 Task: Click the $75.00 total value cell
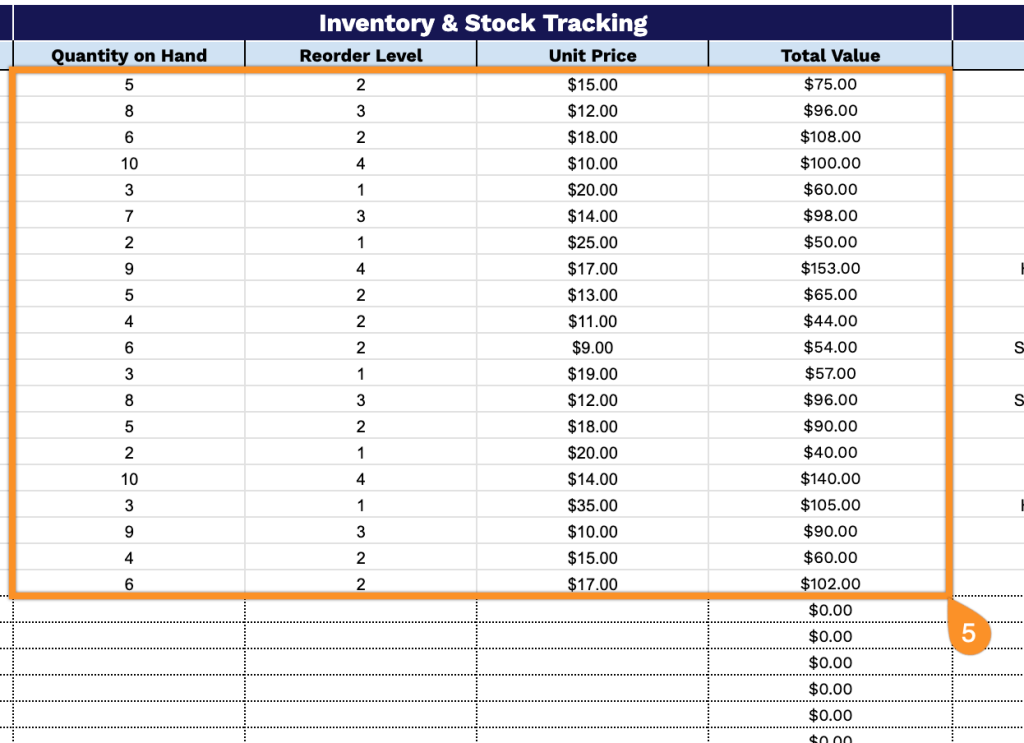(830, 85)
